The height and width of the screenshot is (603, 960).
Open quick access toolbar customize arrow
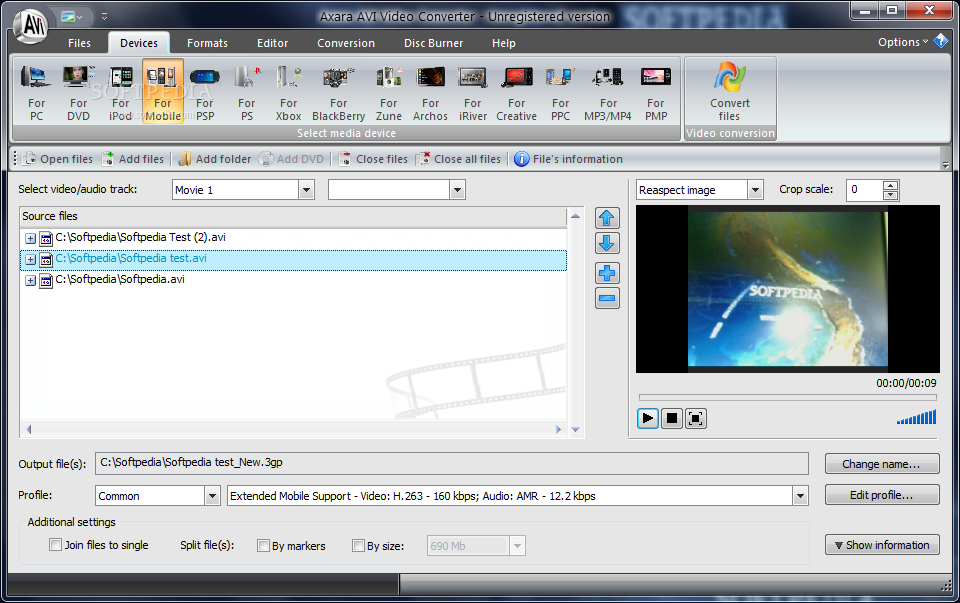tap(104, 17)
